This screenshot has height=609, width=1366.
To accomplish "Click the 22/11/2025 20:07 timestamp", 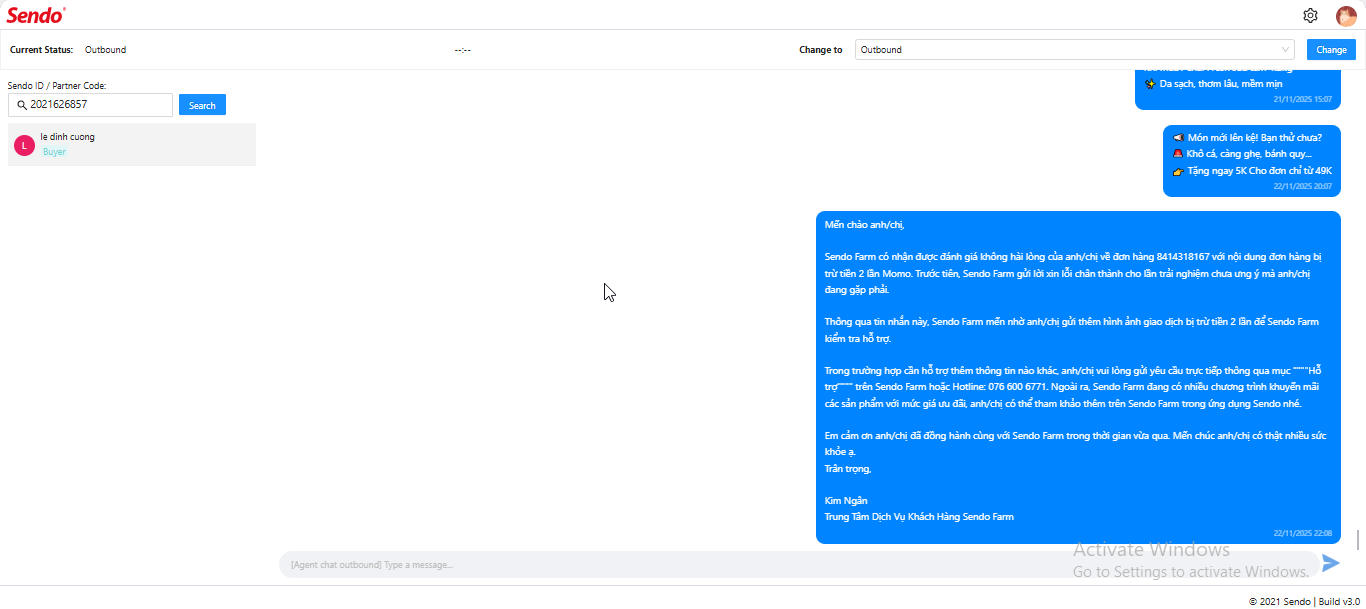I will pos(1302,186).
